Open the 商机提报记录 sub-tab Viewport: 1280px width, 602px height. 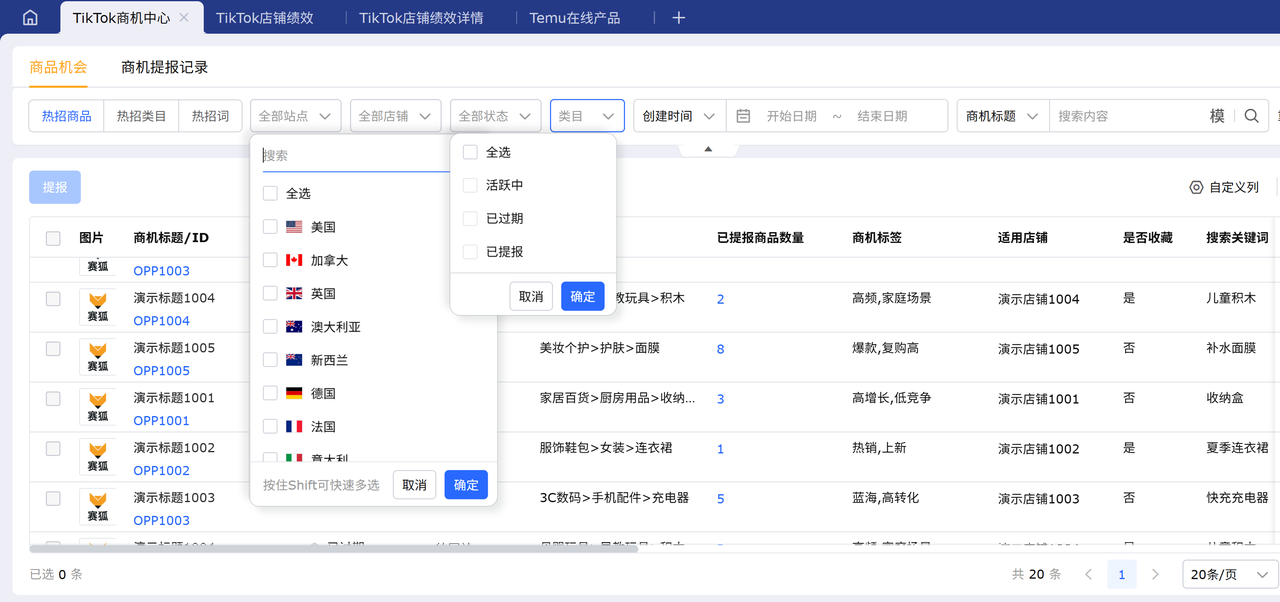click(164, 67)
